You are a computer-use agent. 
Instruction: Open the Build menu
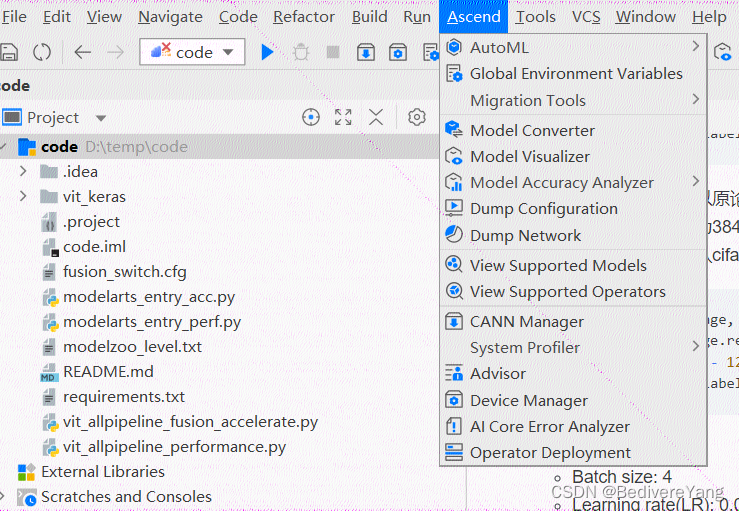[x=370, y=17]
